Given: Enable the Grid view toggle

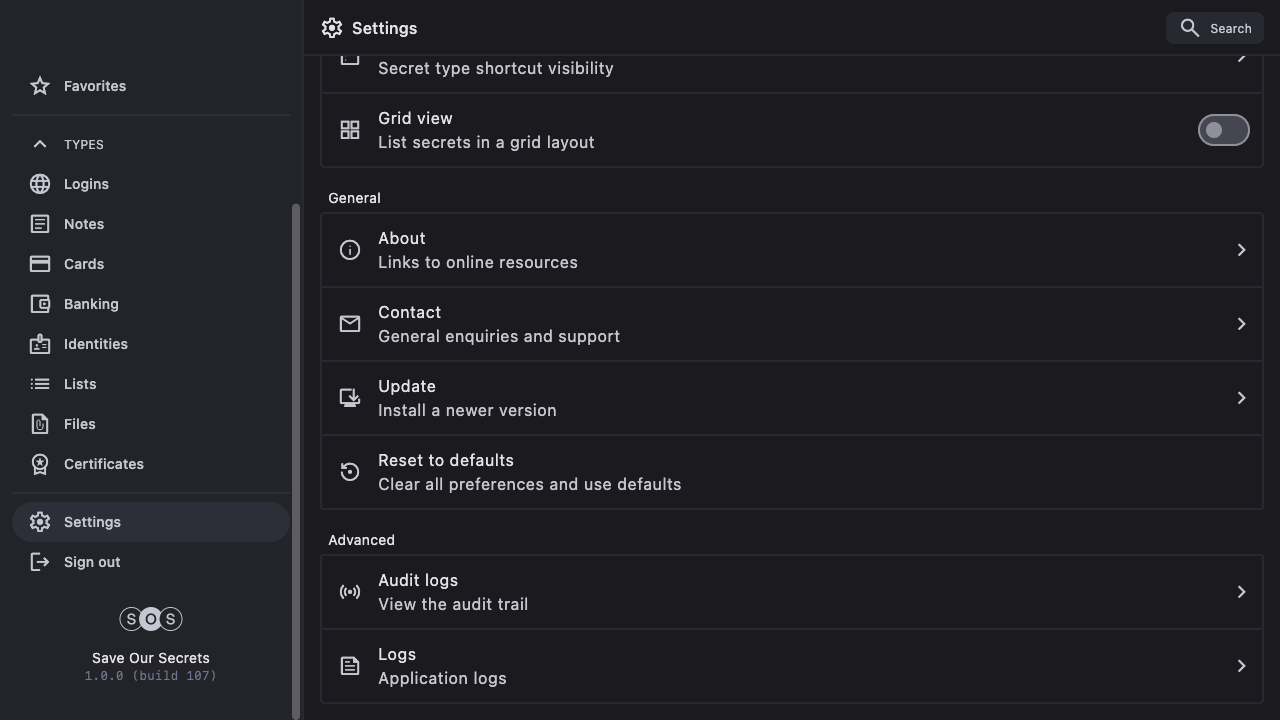Looking at the screenshot, I should coord(1223,130).
